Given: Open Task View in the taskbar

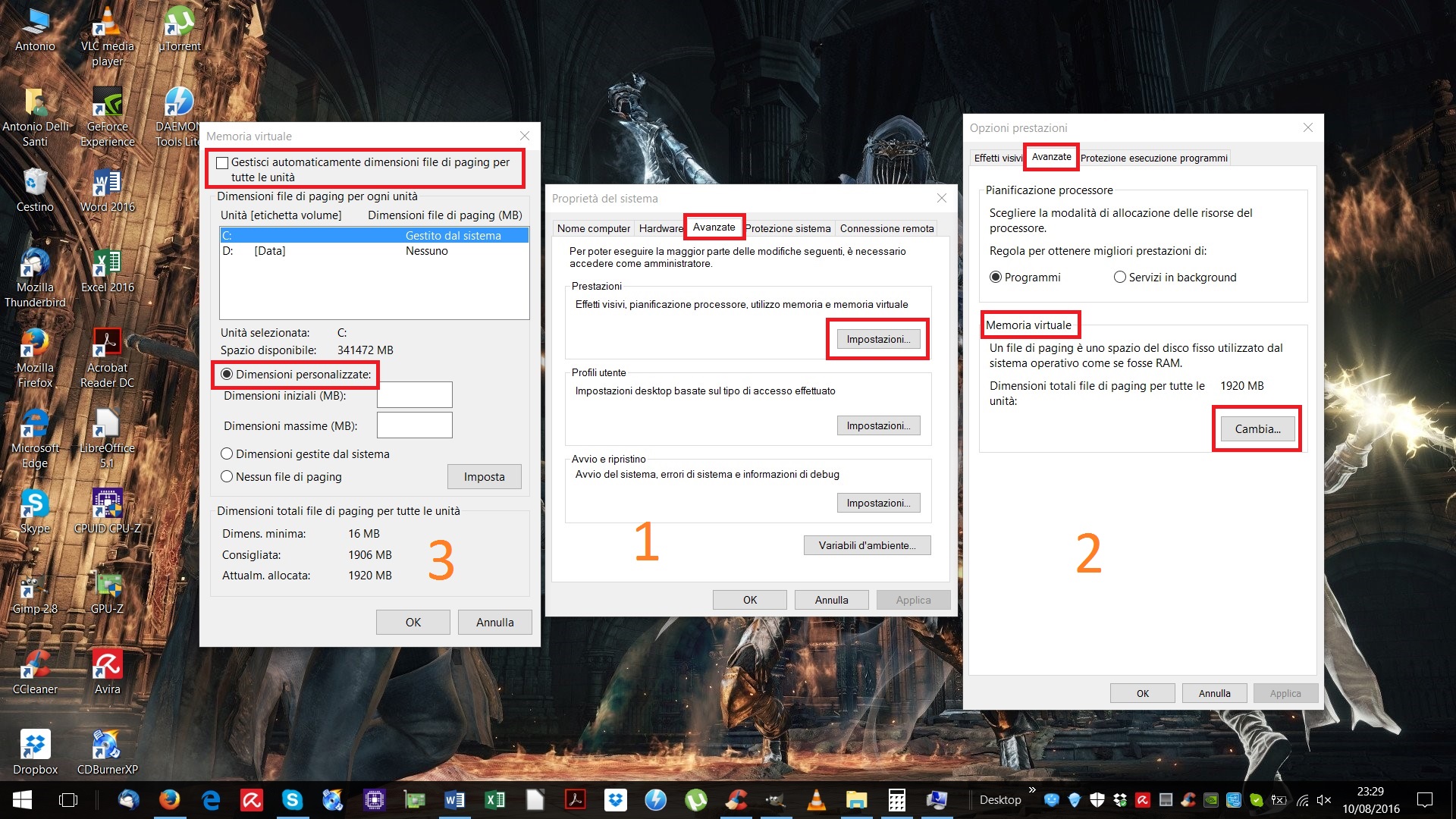Looking at the screenshot, I should tap(68, 800).
